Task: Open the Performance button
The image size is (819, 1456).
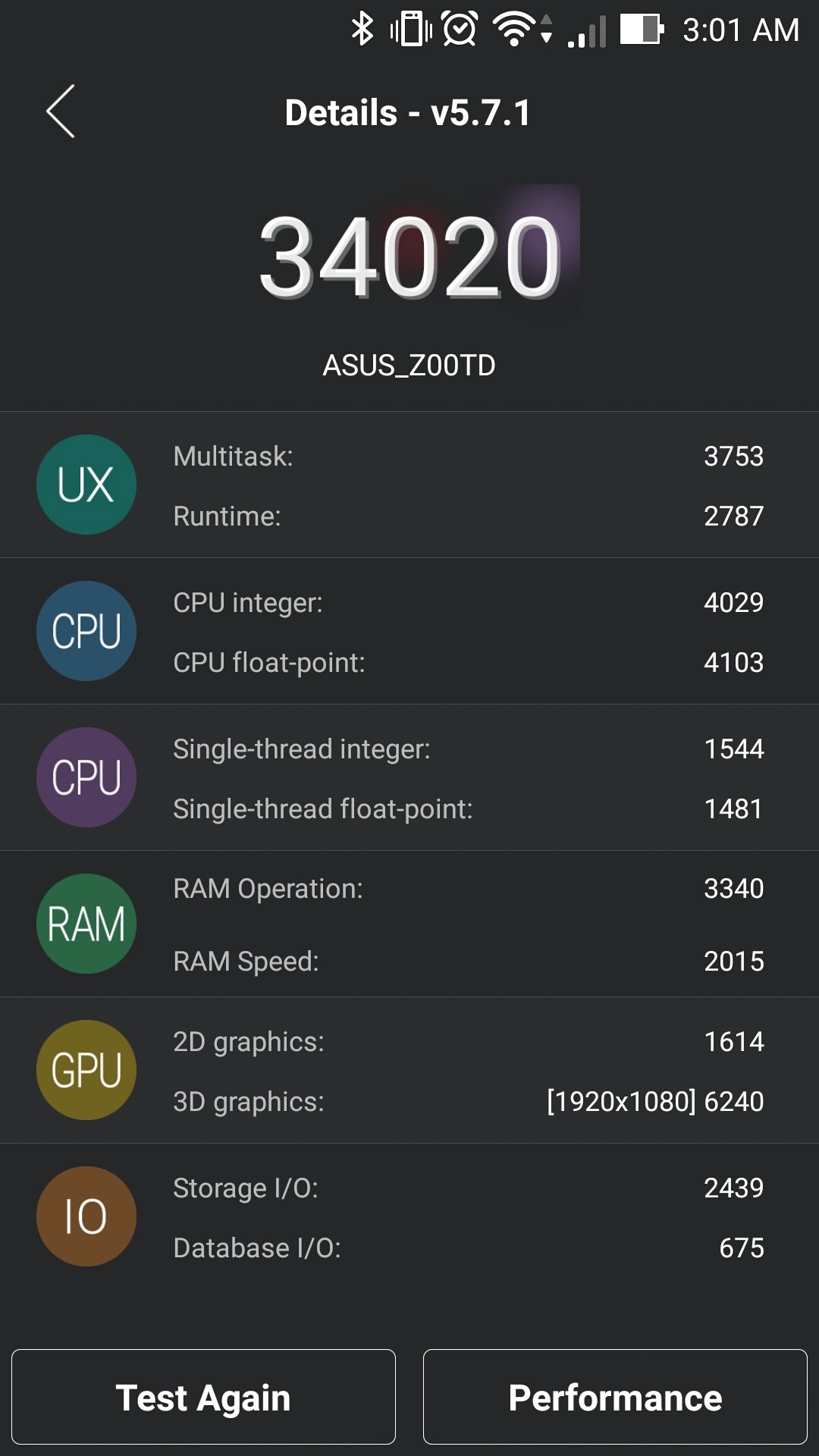Action: tap(615, 1397)
